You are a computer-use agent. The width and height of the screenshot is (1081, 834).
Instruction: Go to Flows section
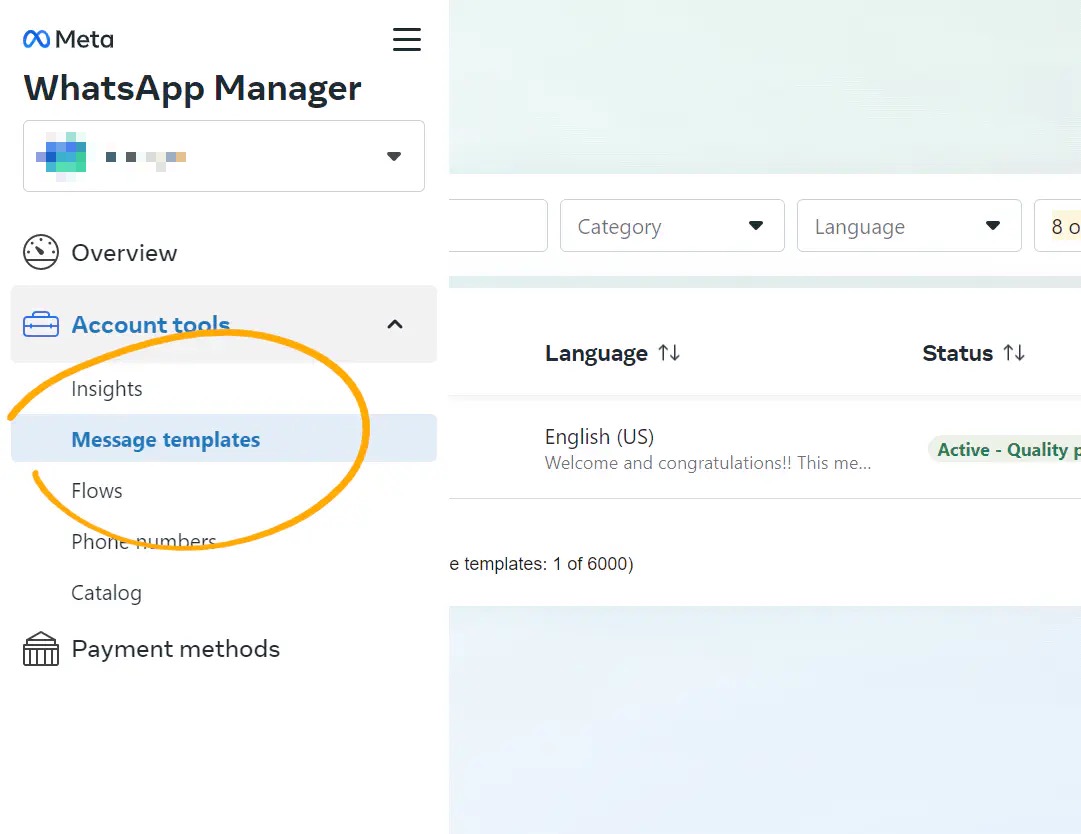tap(97, 491)
